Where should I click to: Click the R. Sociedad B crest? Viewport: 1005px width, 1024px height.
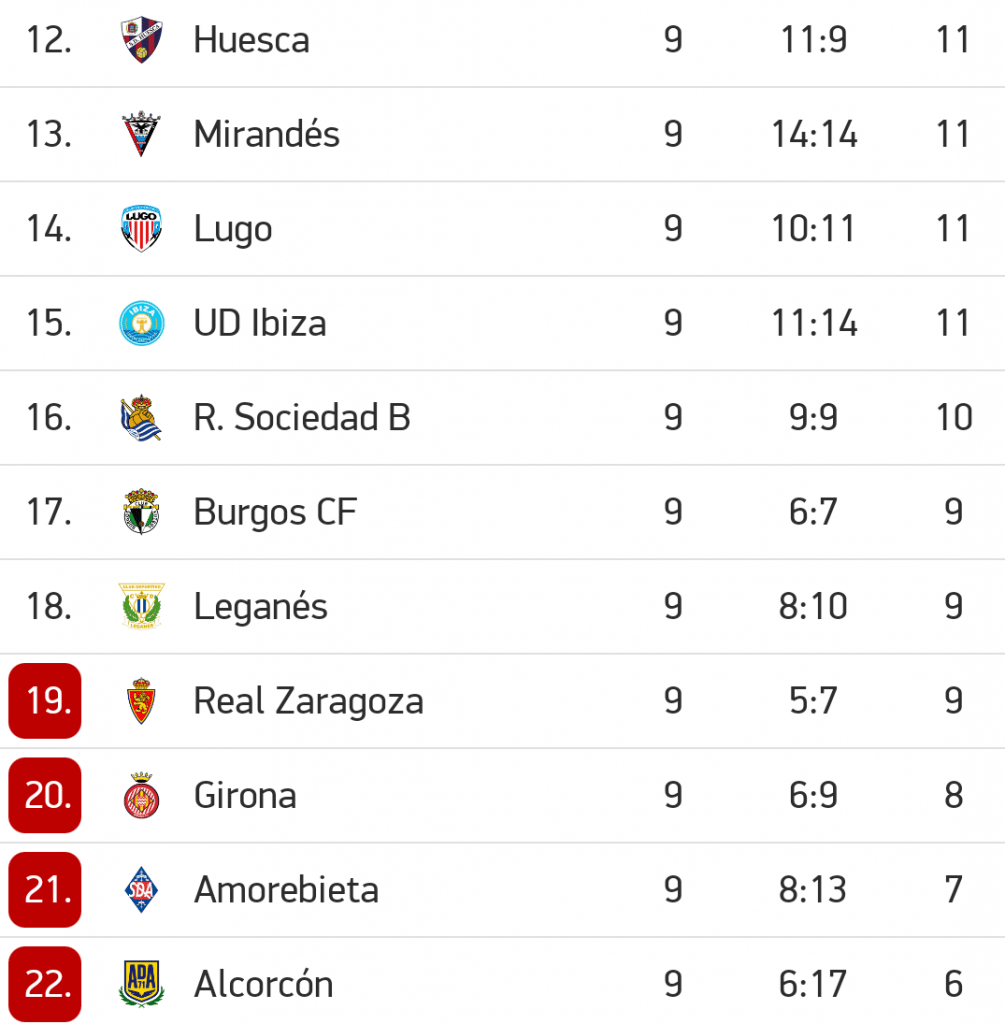coord(141,418)
